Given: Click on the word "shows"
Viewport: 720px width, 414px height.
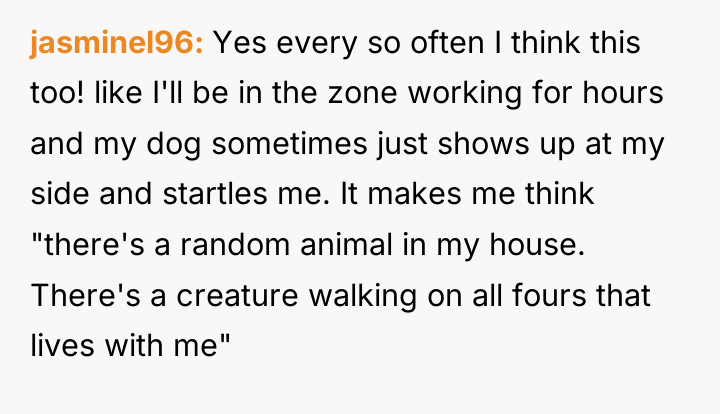Looking at the screenshot, I should (483, 144).
